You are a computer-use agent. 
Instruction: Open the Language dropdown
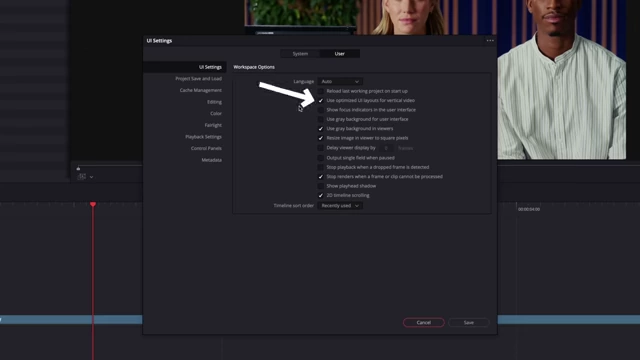(340, 82)
